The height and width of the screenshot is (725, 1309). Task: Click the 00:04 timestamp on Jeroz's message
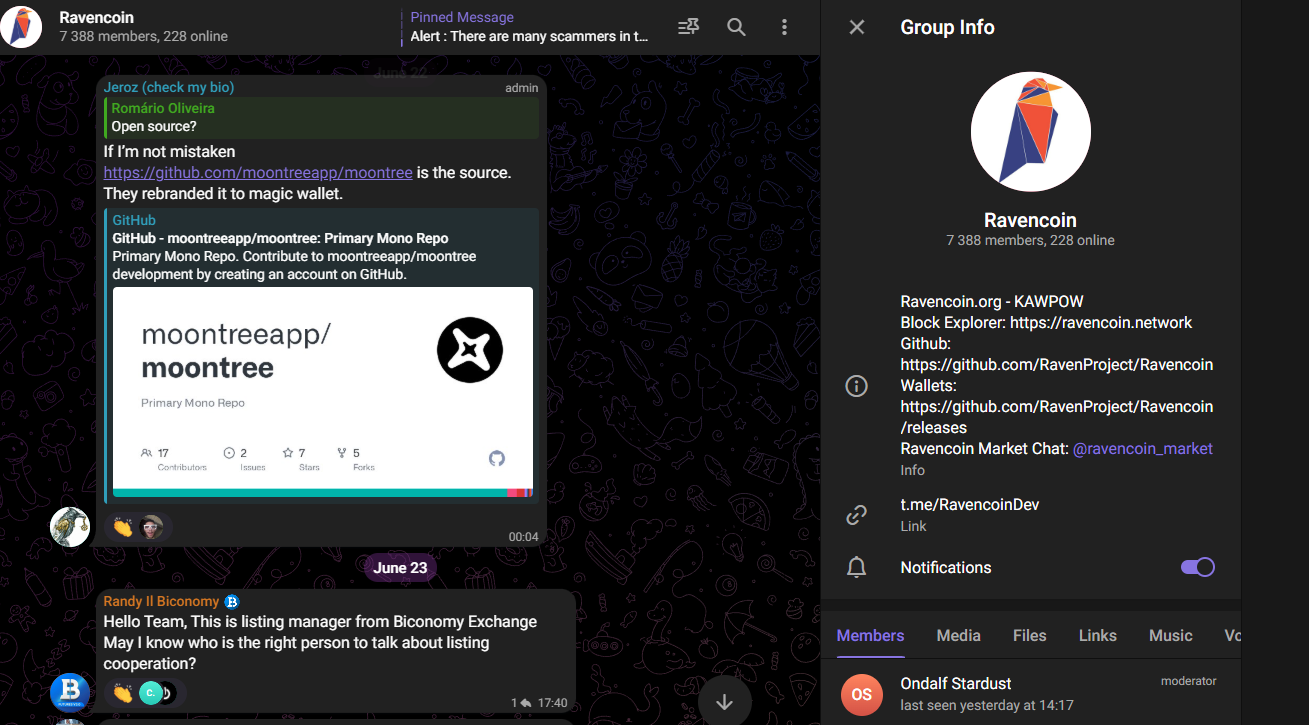tap(524, 537)
